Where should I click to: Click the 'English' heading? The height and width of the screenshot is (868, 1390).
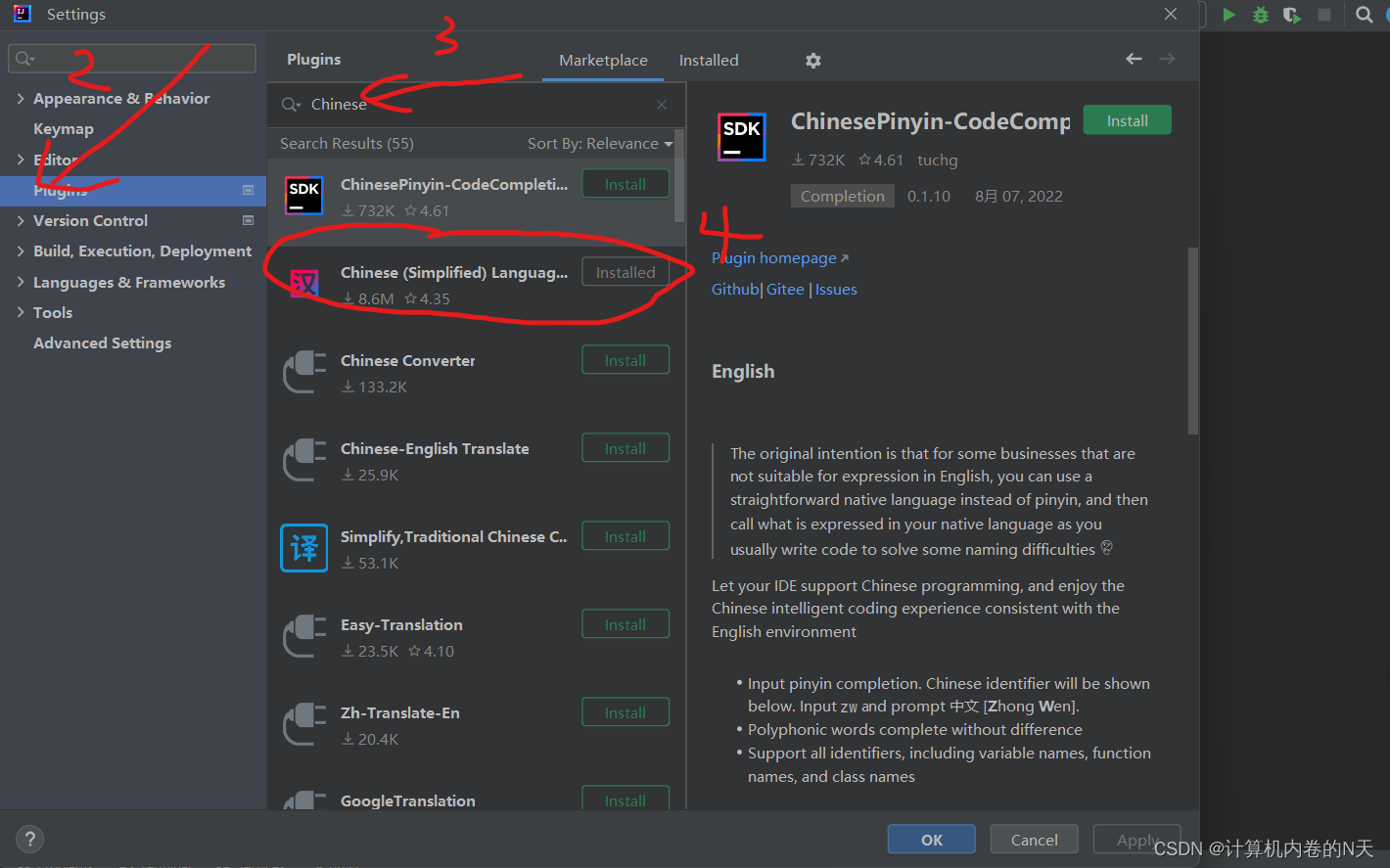(743, 372)
